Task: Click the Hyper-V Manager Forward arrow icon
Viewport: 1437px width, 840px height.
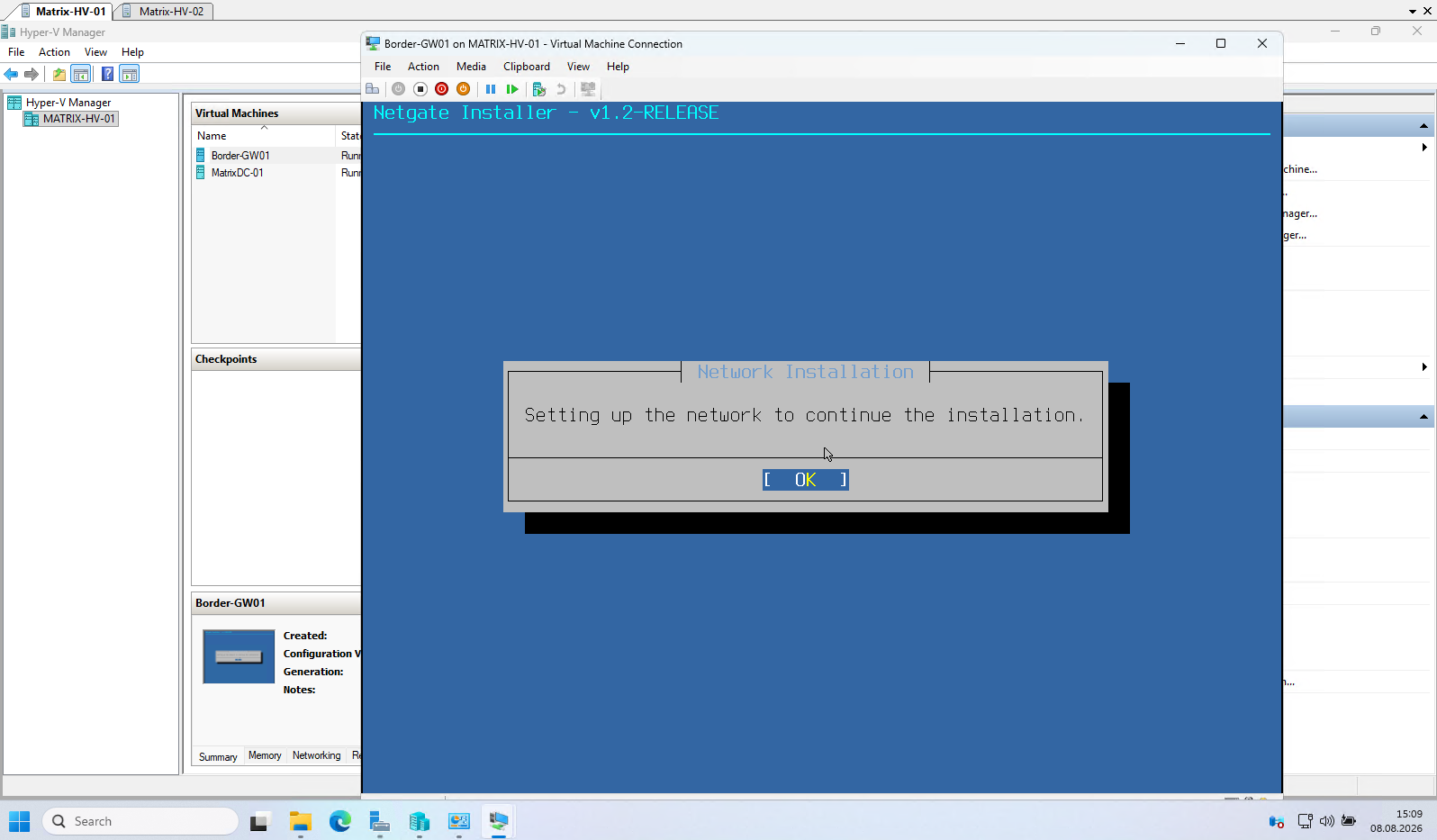Action: 32,74
